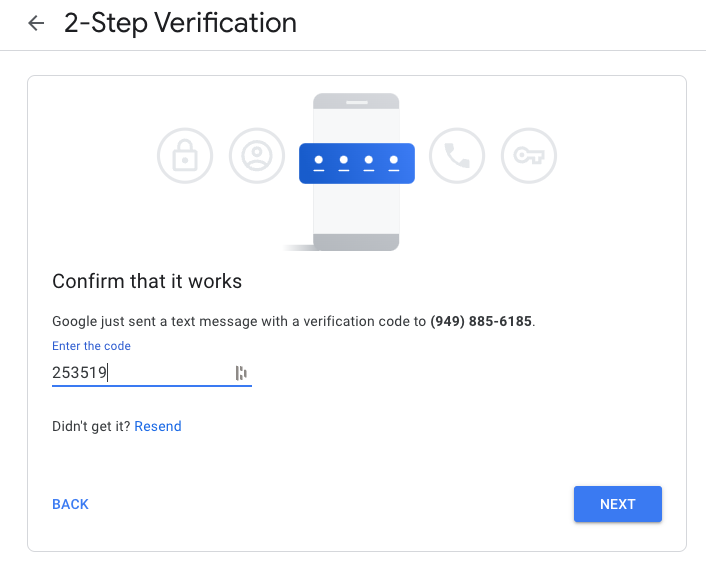Click the 2-Step Verification page title
This screenshot has height=567, width=706.
pyautogui.click(x=180, y=23)
